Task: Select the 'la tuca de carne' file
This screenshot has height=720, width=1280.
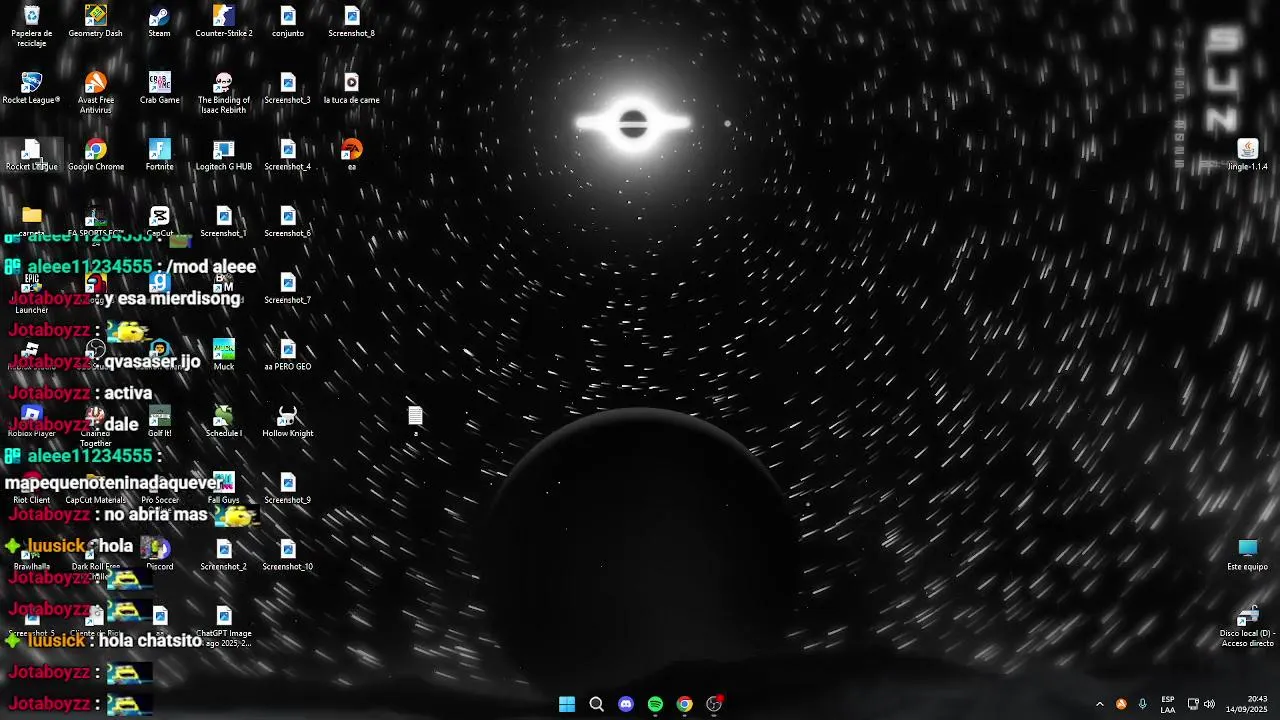Action: coord(351,88)
